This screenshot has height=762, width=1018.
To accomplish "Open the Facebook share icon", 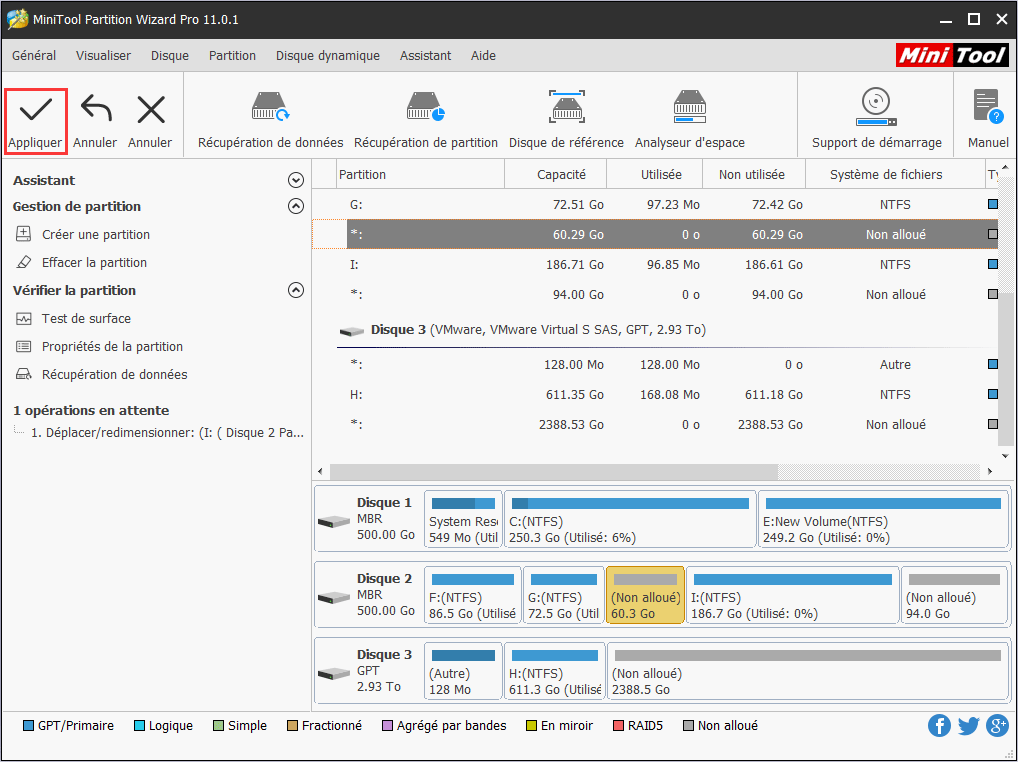I will [939, 726].
